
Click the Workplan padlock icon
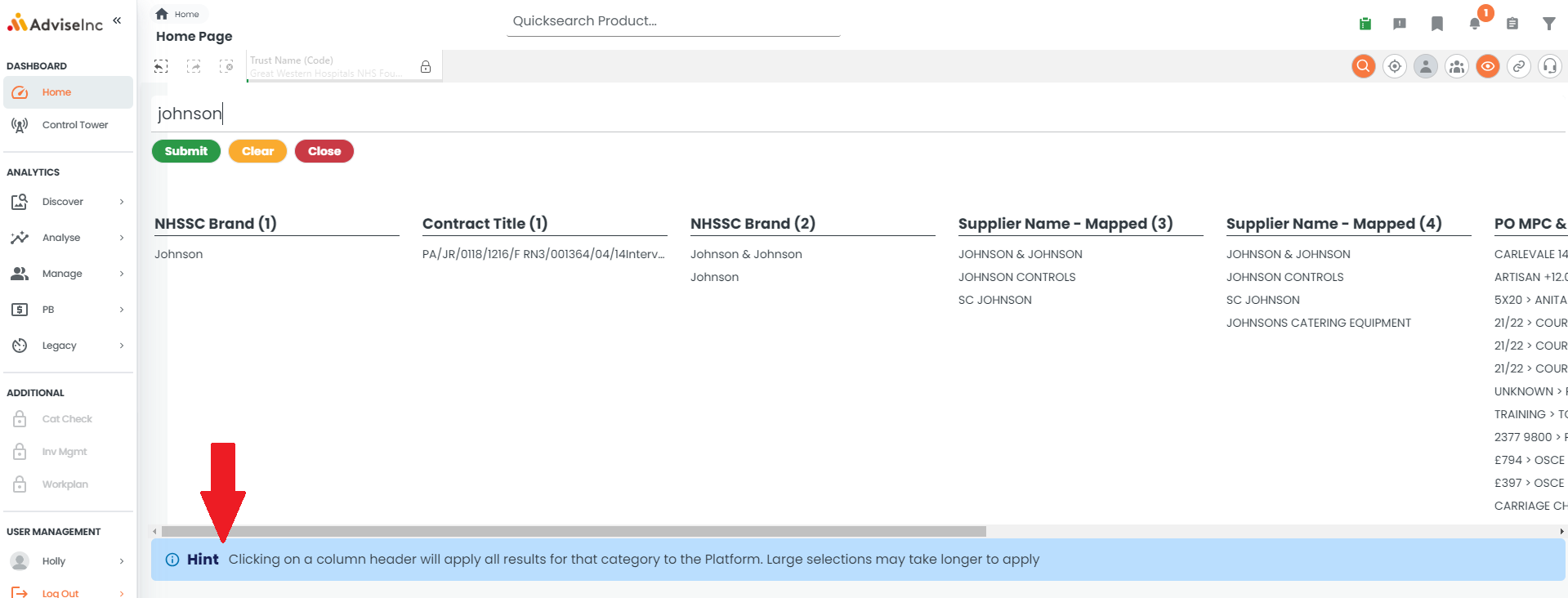(x=20, y=484)
